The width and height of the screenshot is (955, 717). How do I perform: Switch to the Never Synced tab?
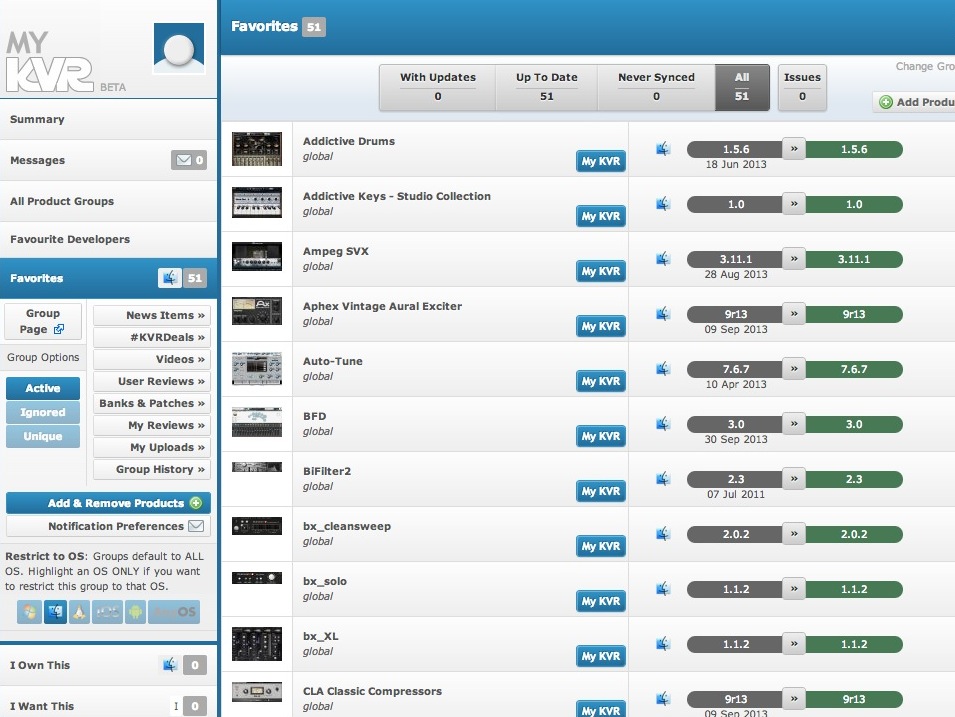656,87
